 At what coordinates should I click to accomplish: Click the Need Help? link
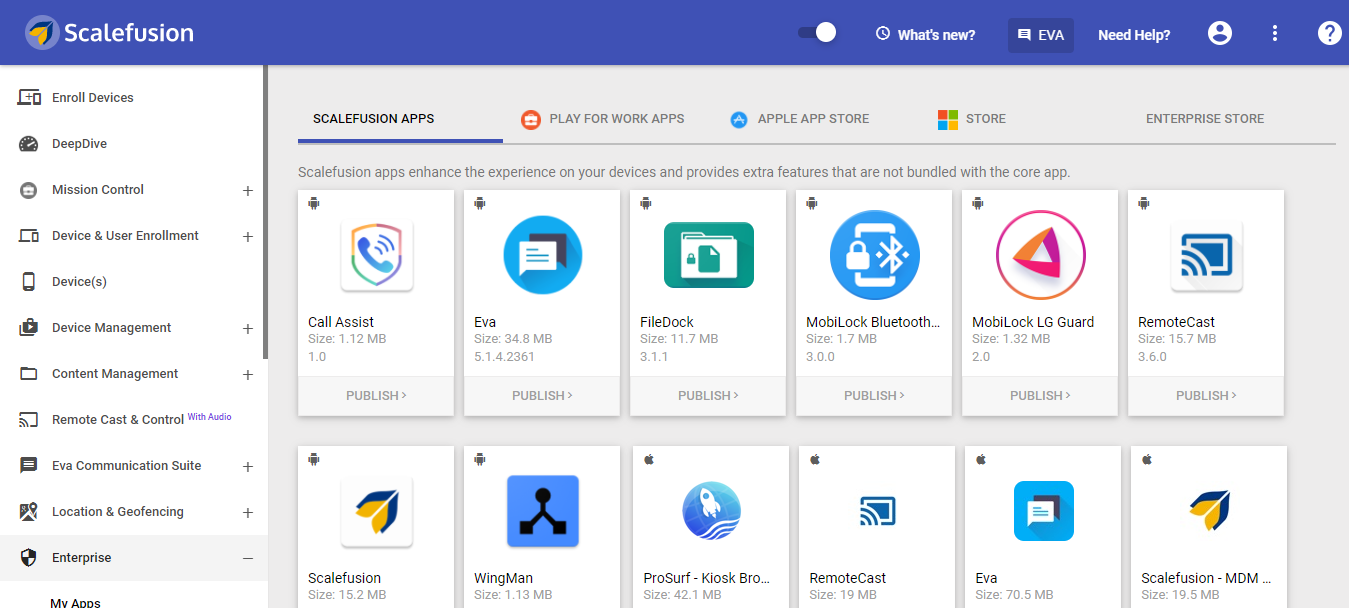(x=1134, y=35)
